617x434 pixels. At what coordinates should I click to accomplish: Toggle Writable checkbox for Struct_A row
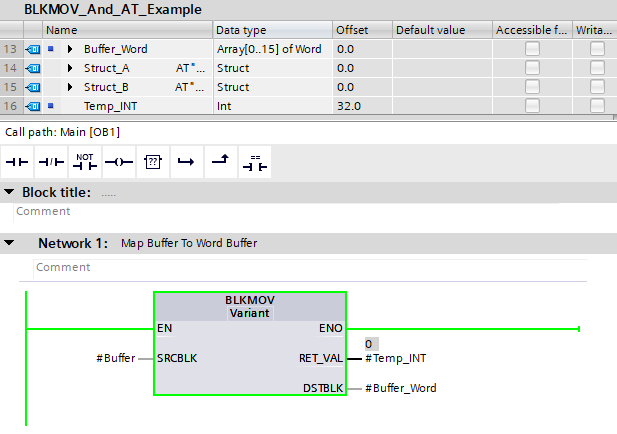click(597, 67)
